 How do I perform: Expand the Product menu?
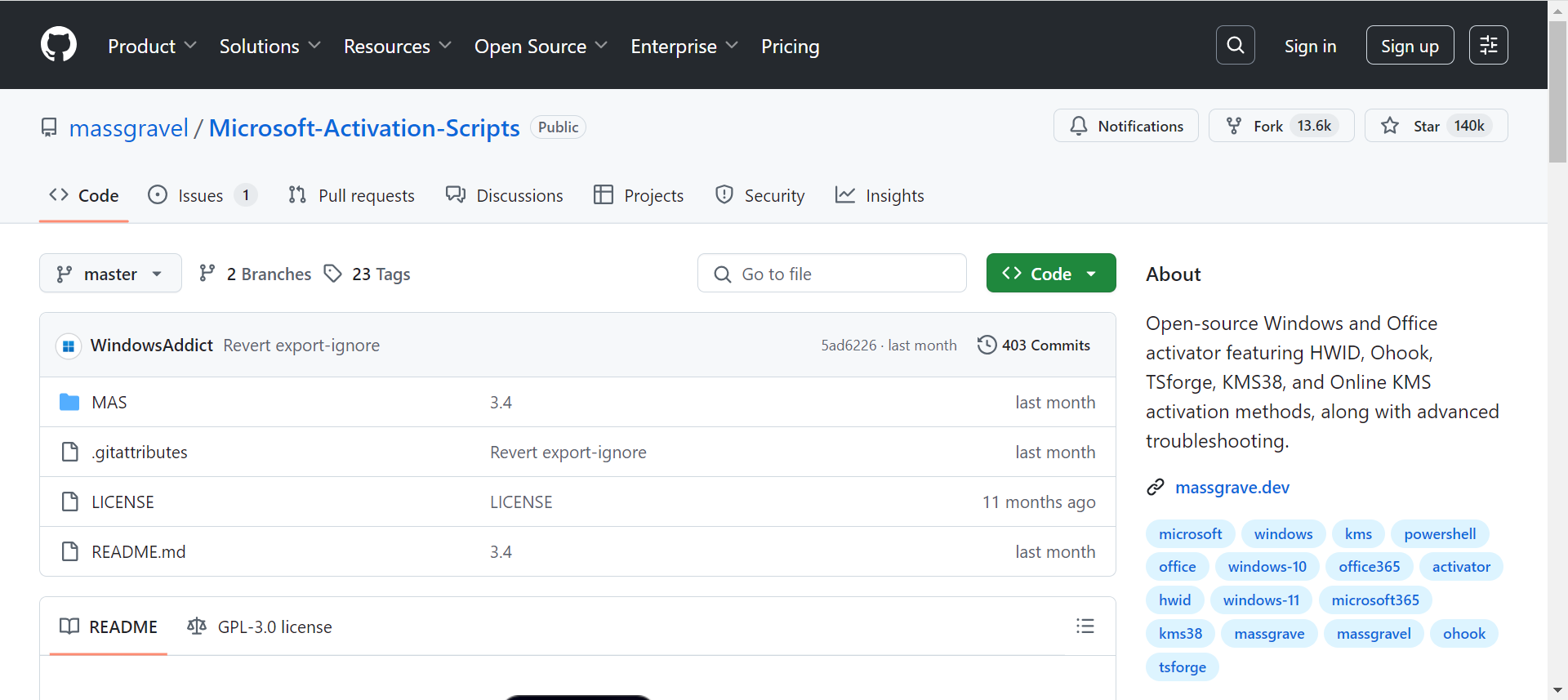[153, 46]
